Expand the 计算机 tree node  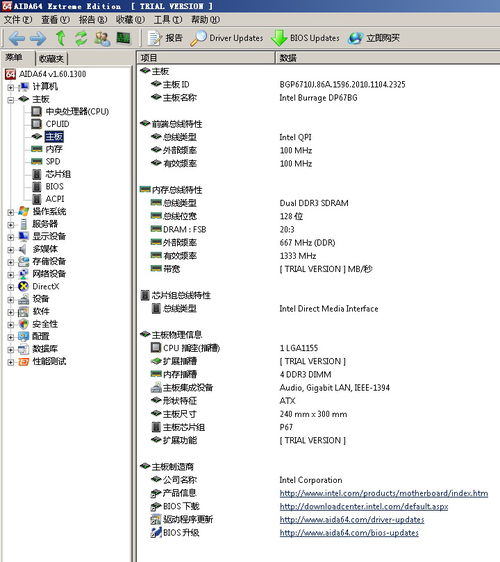pos(11,87)
